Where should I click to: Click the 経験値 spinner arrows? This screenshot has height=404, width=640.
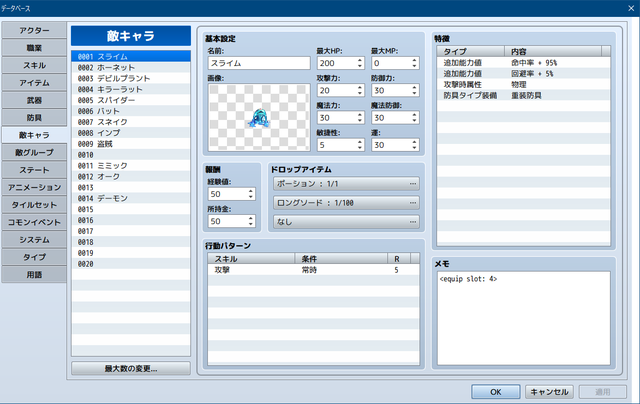point(251,194)
